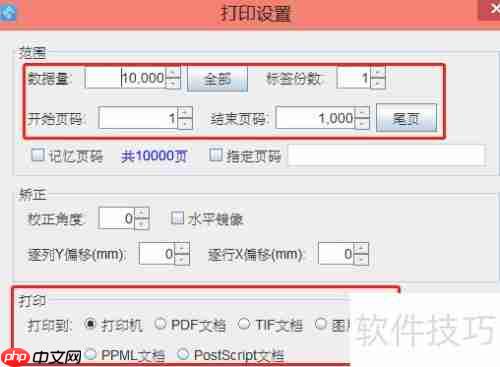500x367 pixels.
Task: Click the 全部 button
Action: pos(217,79)
